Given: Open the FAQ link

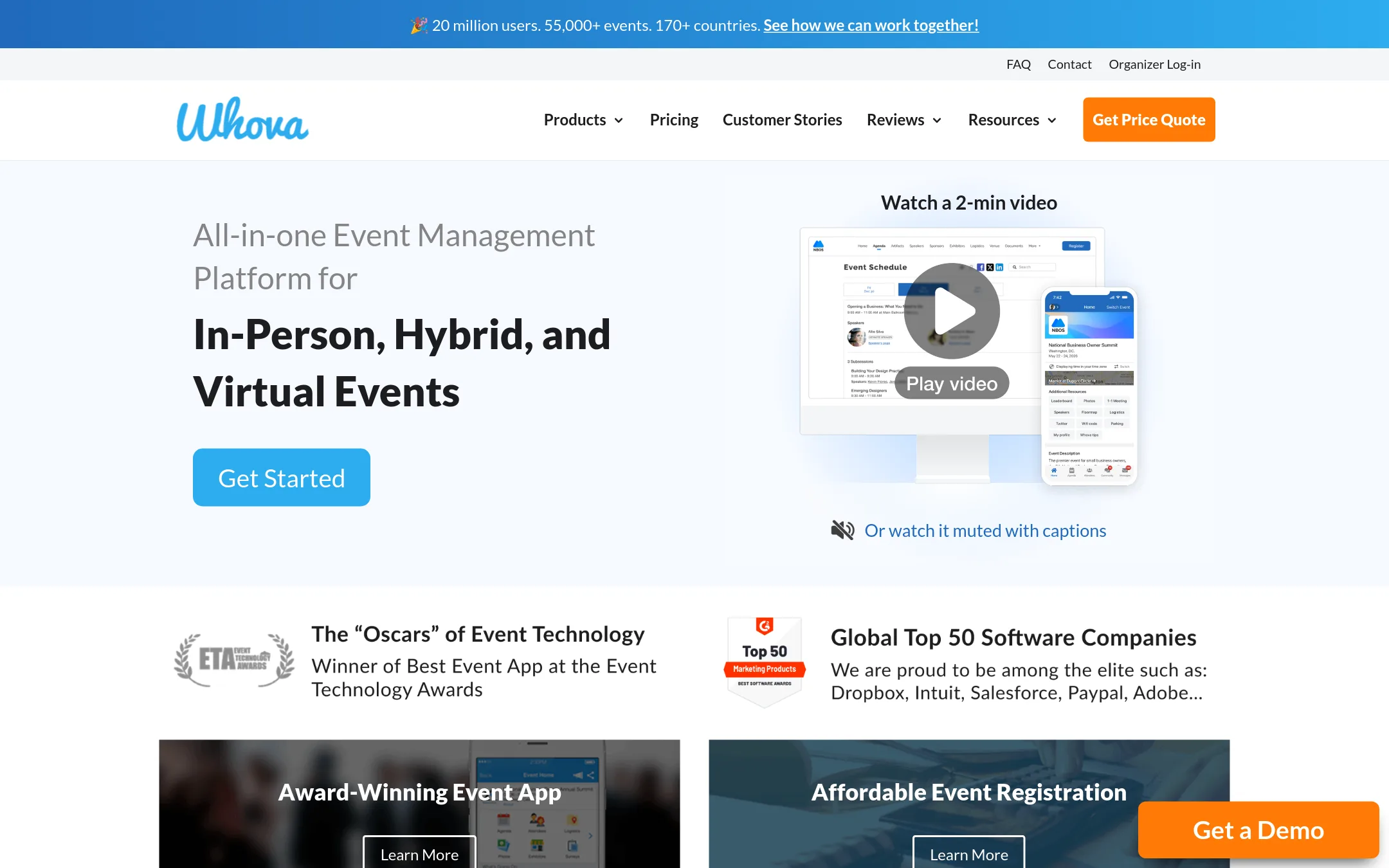Looking at the screenshot, I should pos(1019,64).
